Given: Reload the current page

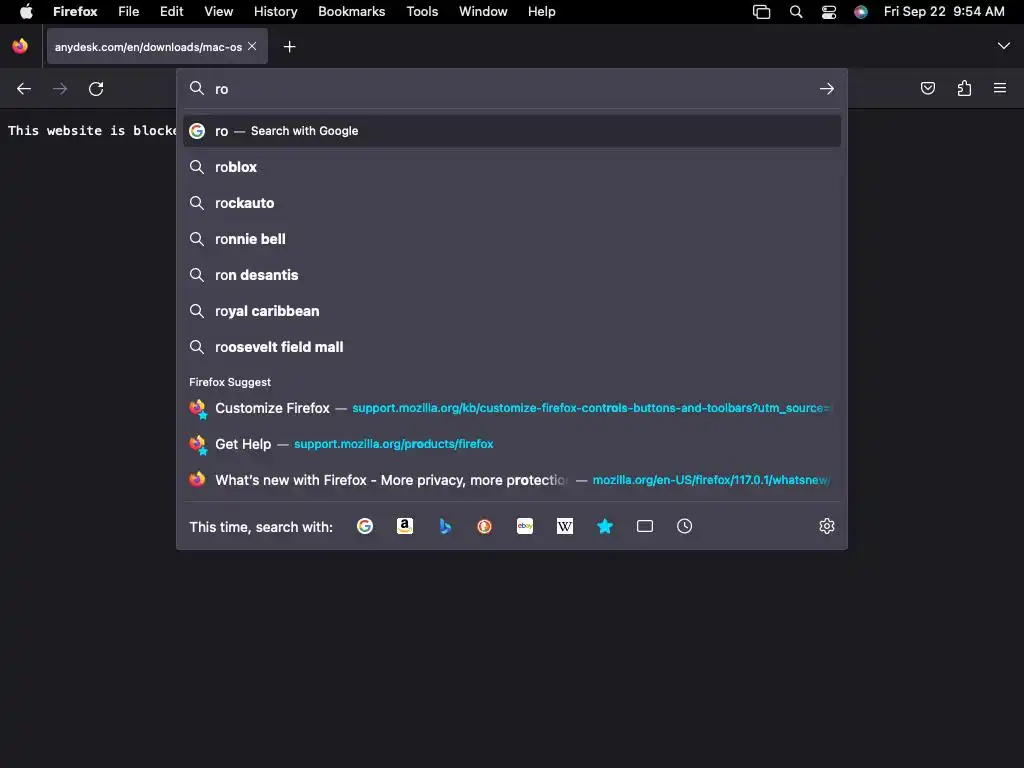Looking at the screenshot, I should click(96, 89).
